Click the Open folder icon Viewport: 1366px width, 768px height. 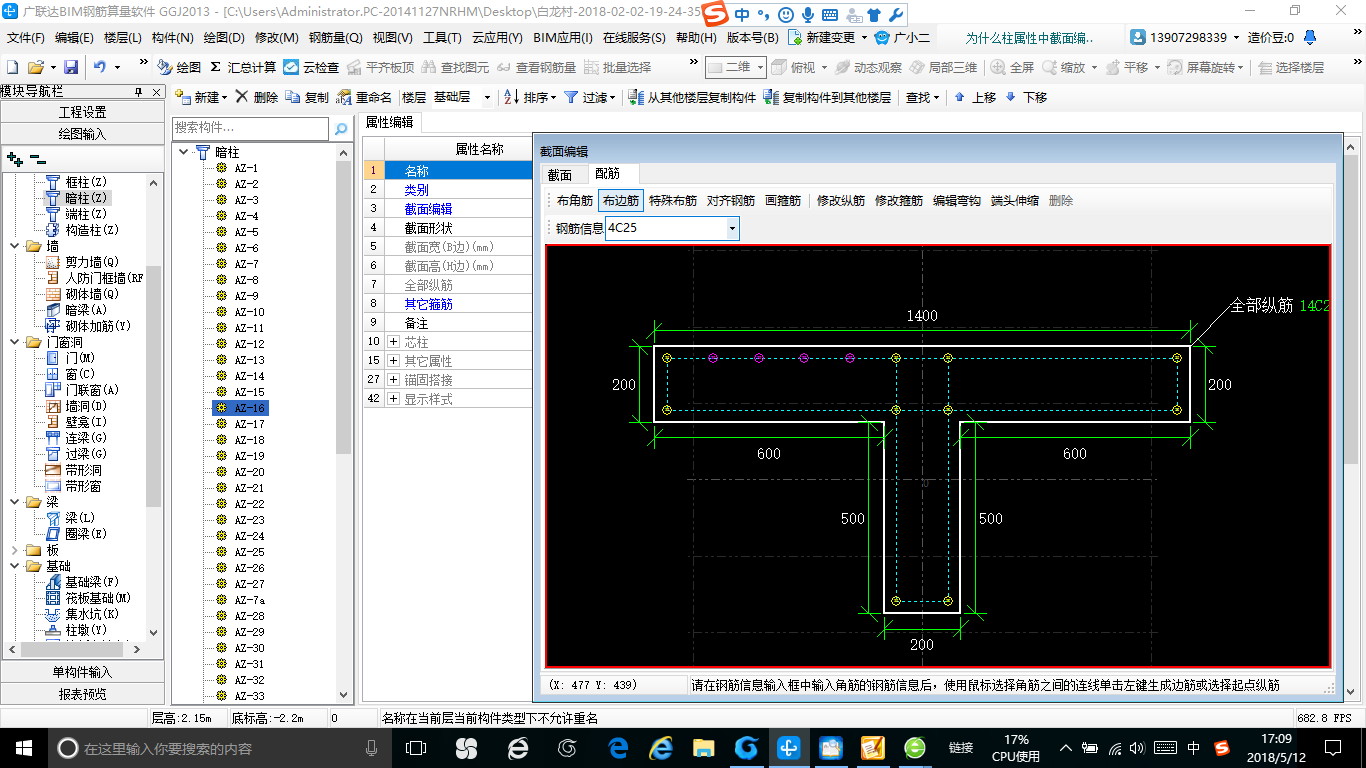[35, 67]
